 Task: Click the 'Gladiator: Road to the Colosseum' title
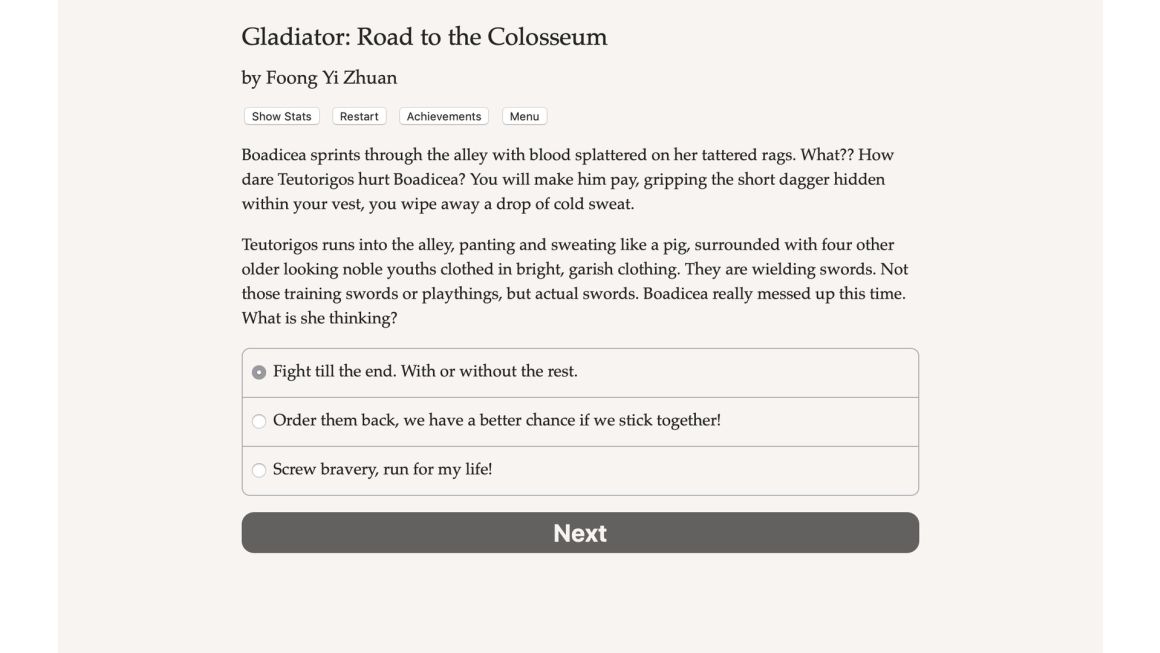point(424,37)
